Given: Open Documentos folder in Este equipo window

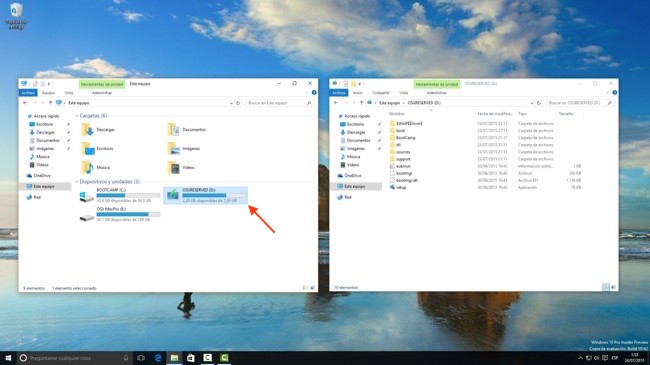Looking at the screenshot, I should (187, 130).
